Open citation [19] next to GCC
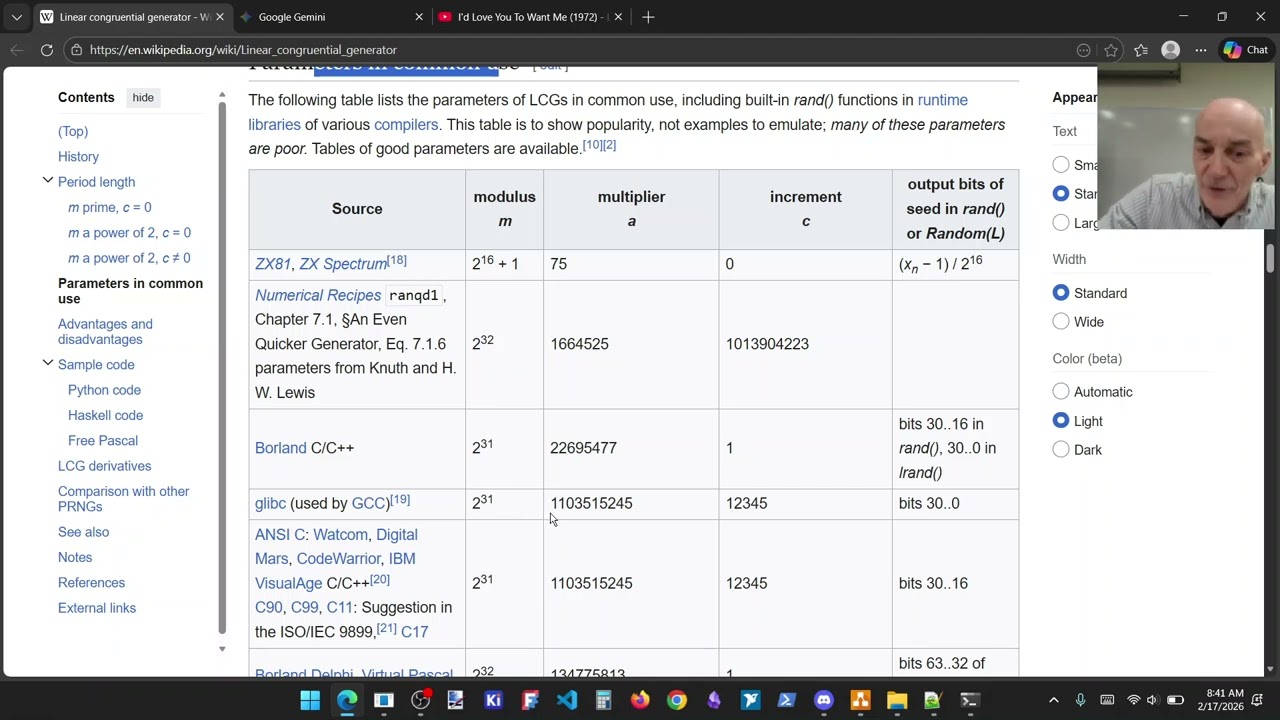1280x720 pixels. [x=400, y=500]
